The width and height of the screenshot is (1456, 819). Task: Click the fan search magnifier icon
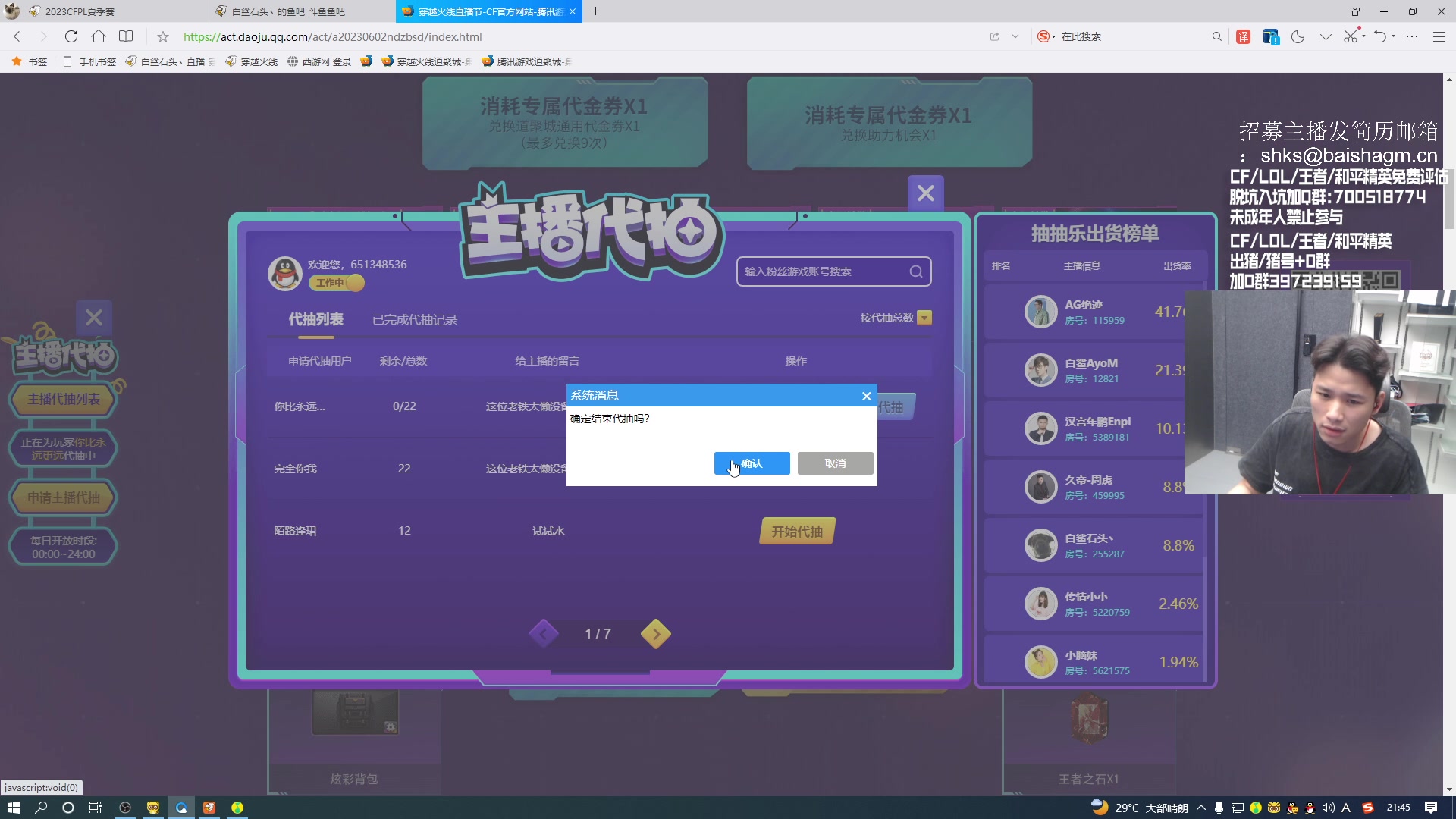tap(916, 271)
